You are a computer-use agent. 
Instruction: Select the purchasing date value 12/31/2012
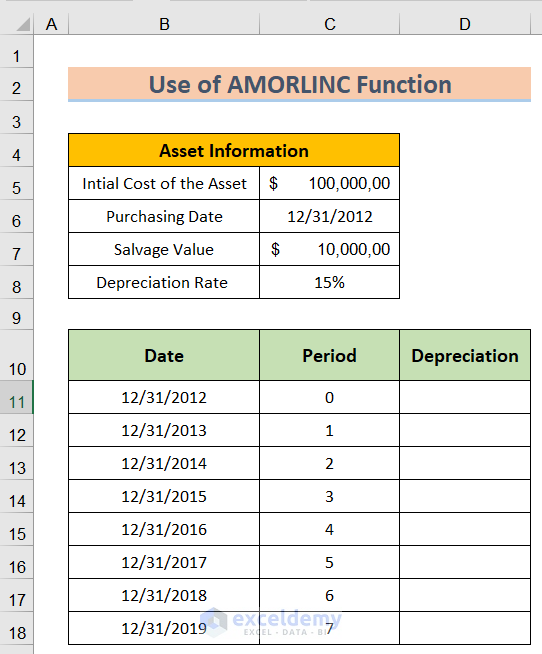[330, 216]
